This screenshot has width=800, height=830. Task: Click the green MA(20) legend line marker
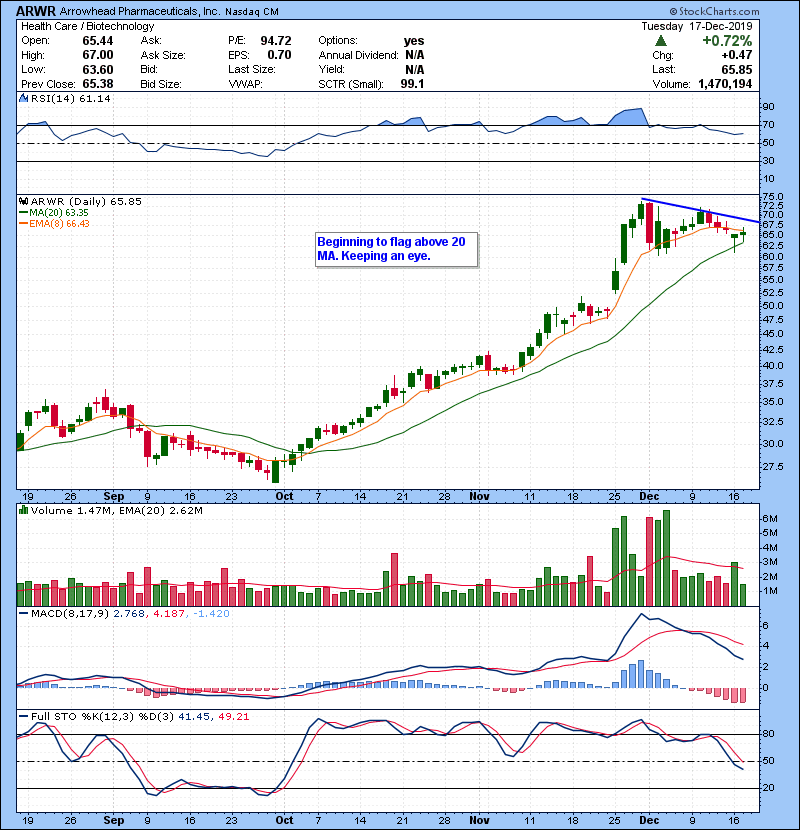22,212
